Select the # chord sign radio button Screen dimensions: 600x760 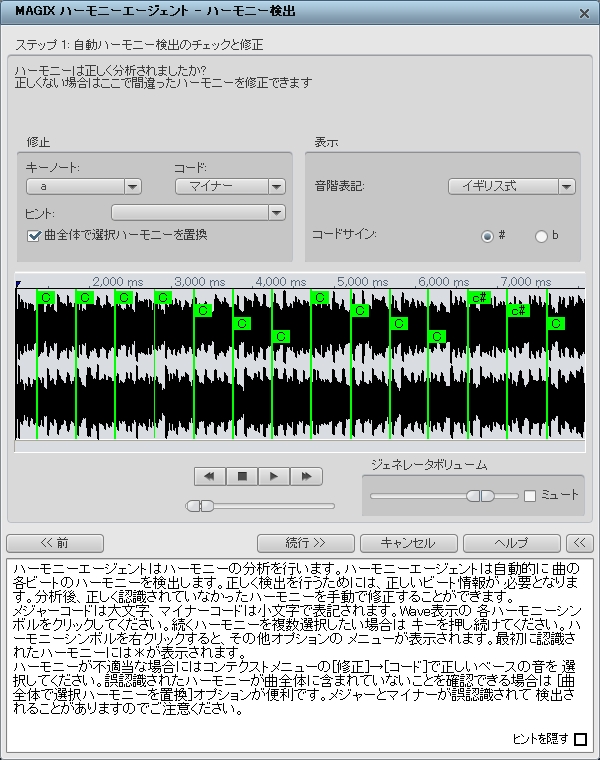pyautogui.click(x=487, y=236)
